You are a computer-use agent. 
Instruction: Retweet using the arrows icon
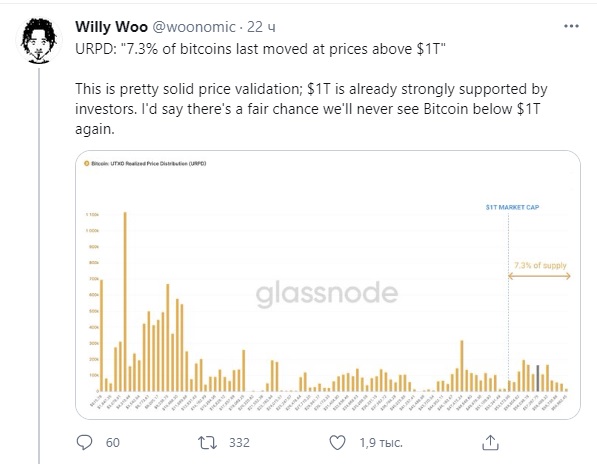coord(208,443)
